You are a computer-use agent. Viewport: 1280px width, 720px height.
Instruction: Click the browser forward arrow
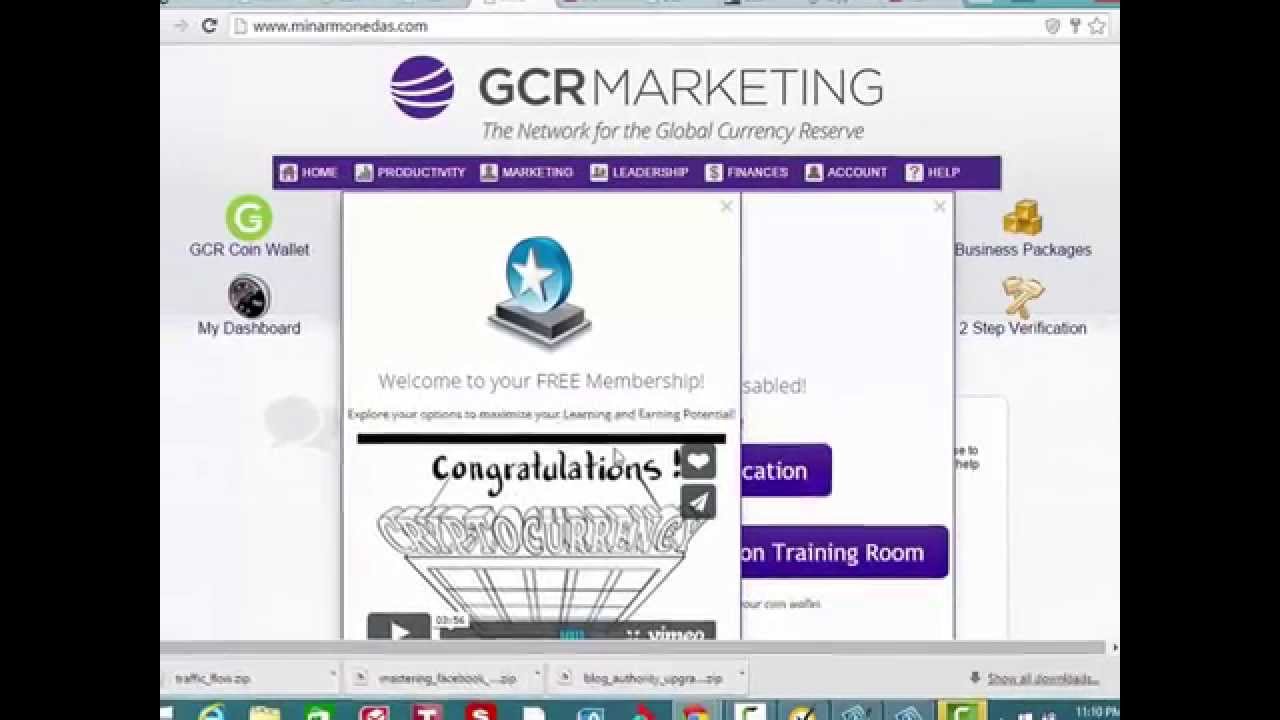click(x=180, y=26)
